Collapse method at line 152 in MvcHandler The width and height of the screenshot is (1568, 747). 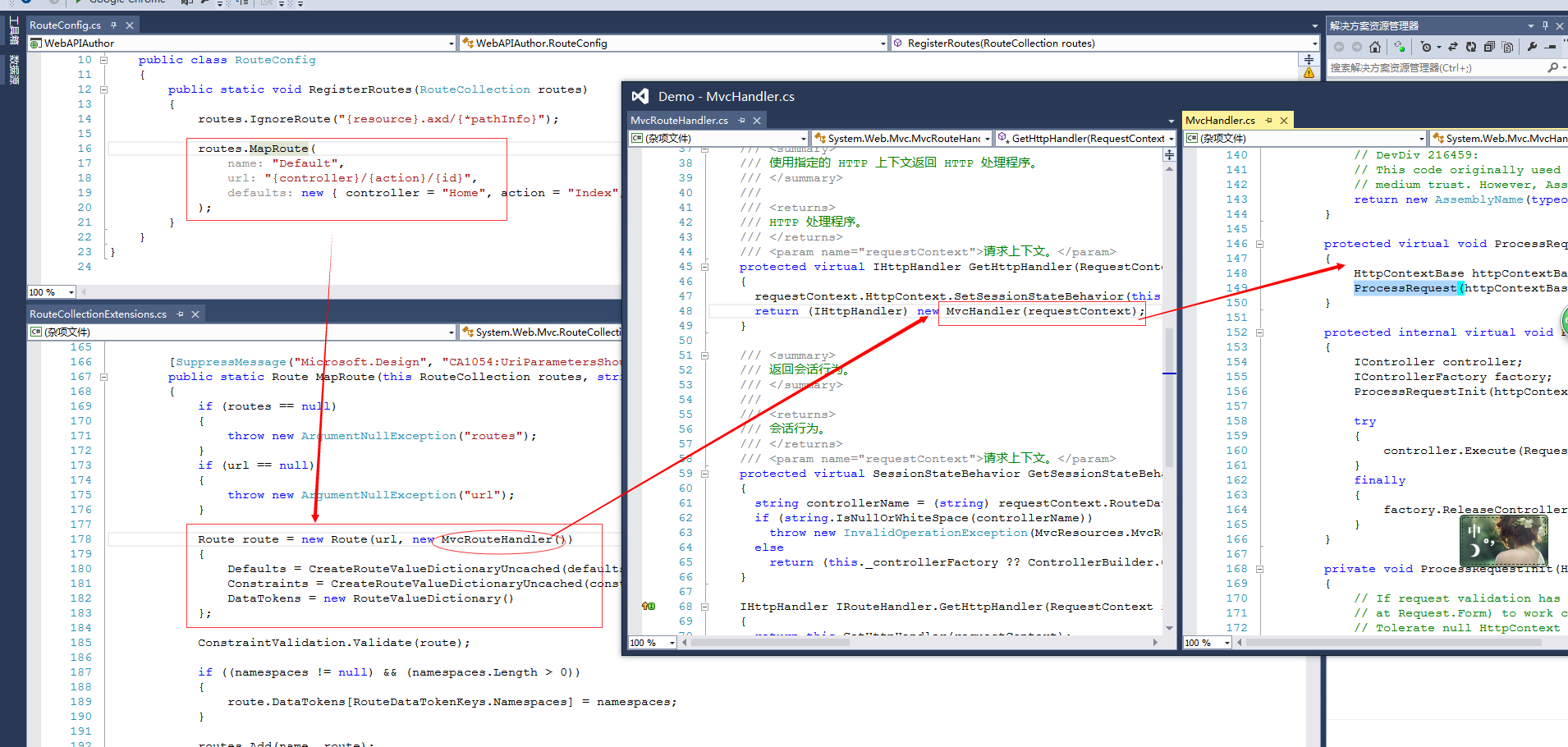tap(1259, 332)
